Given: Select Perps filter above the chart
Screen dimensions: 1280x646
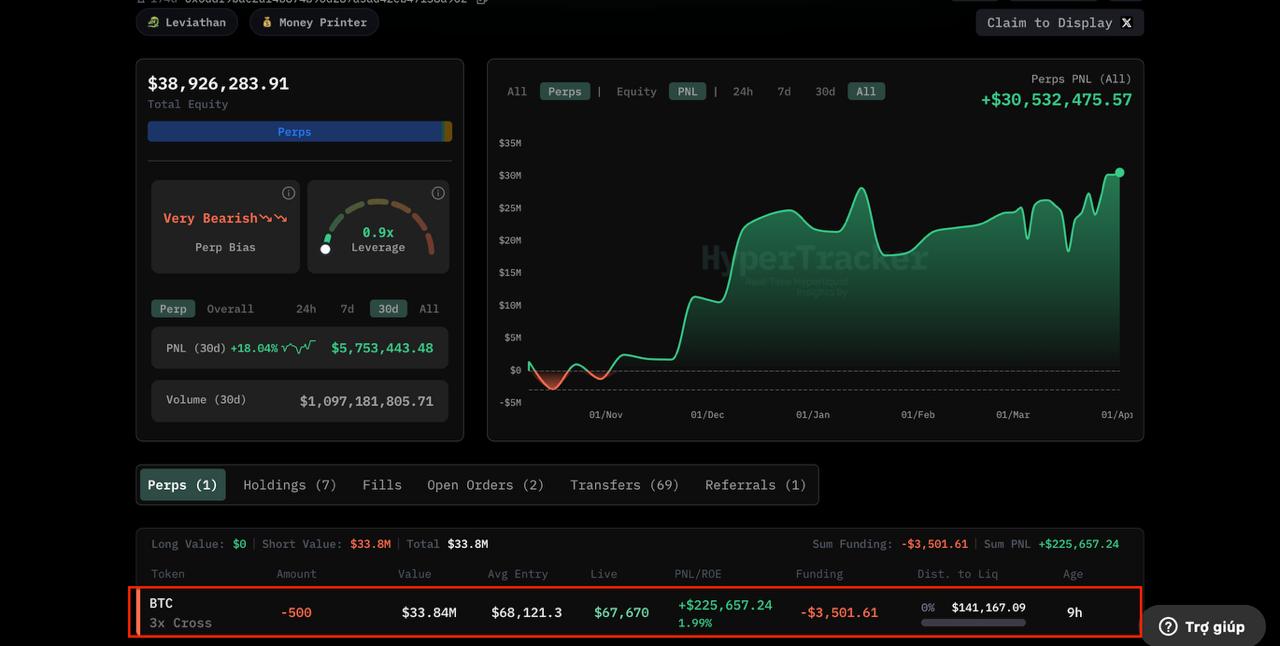Looking at the screenshot, I should click(564, 91).
